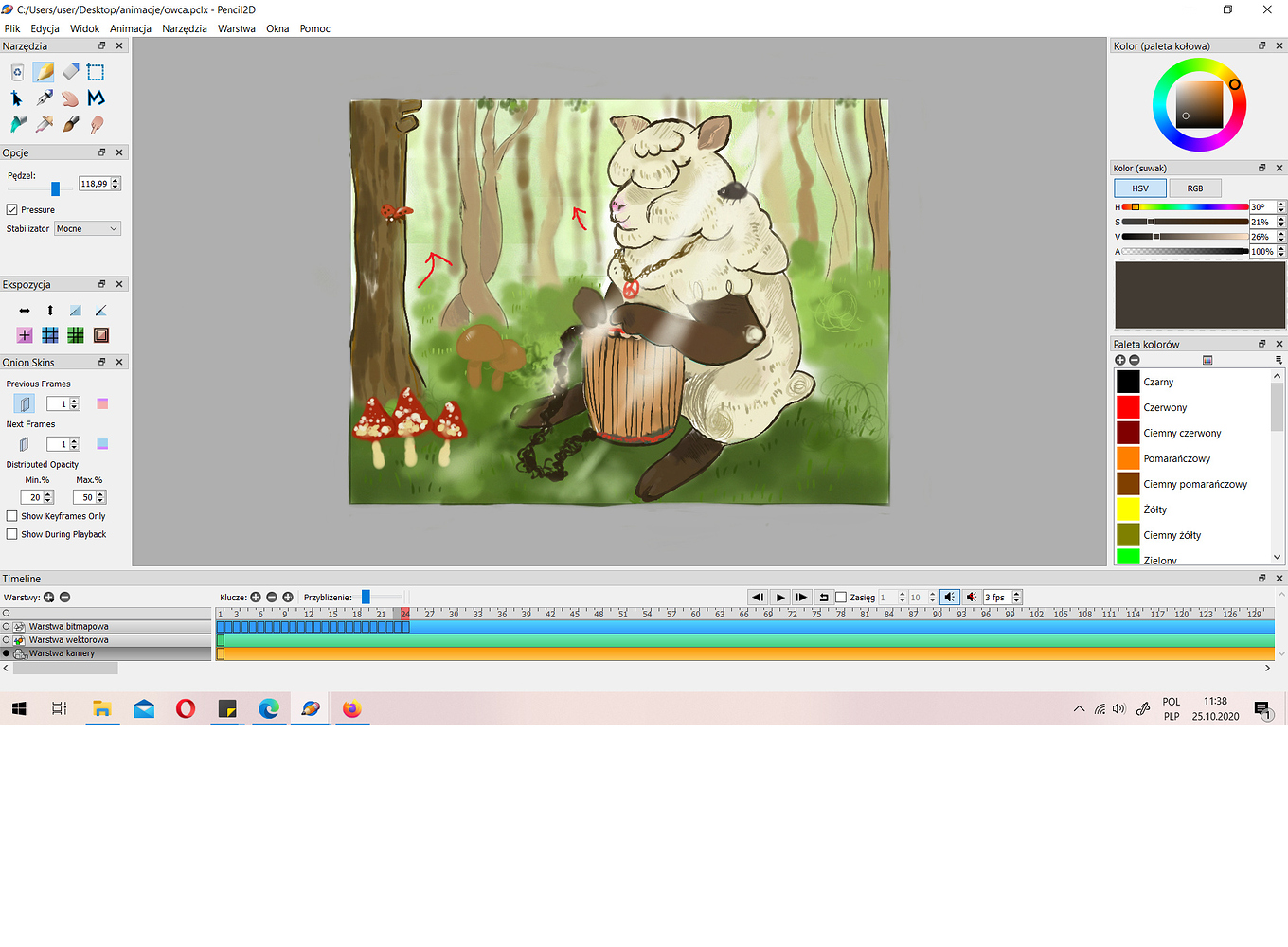Select the Pen nib tool

(x=44, y=98)
